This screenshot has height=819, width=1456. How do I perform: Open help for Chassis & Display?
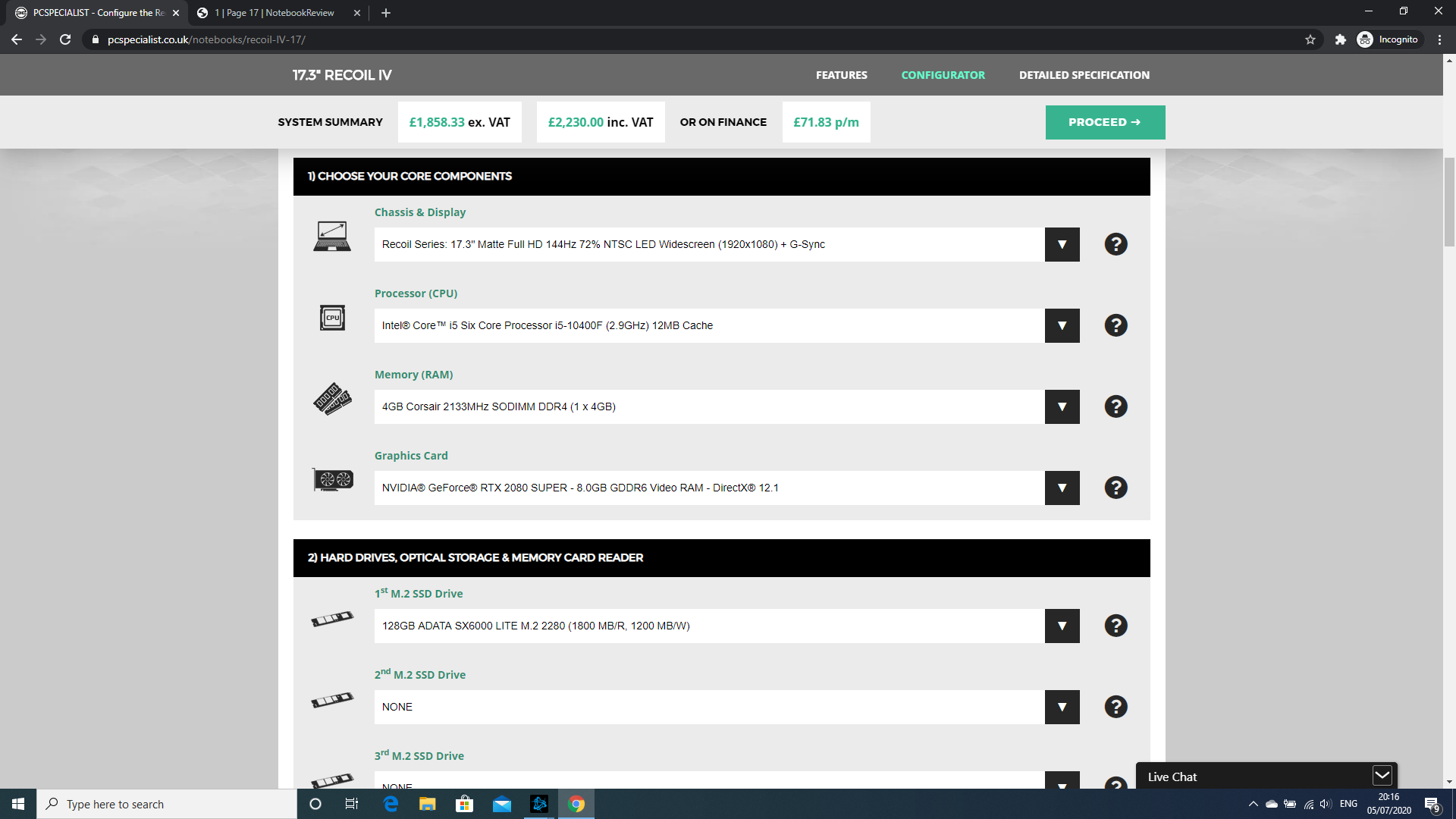tap(1116, 244)
